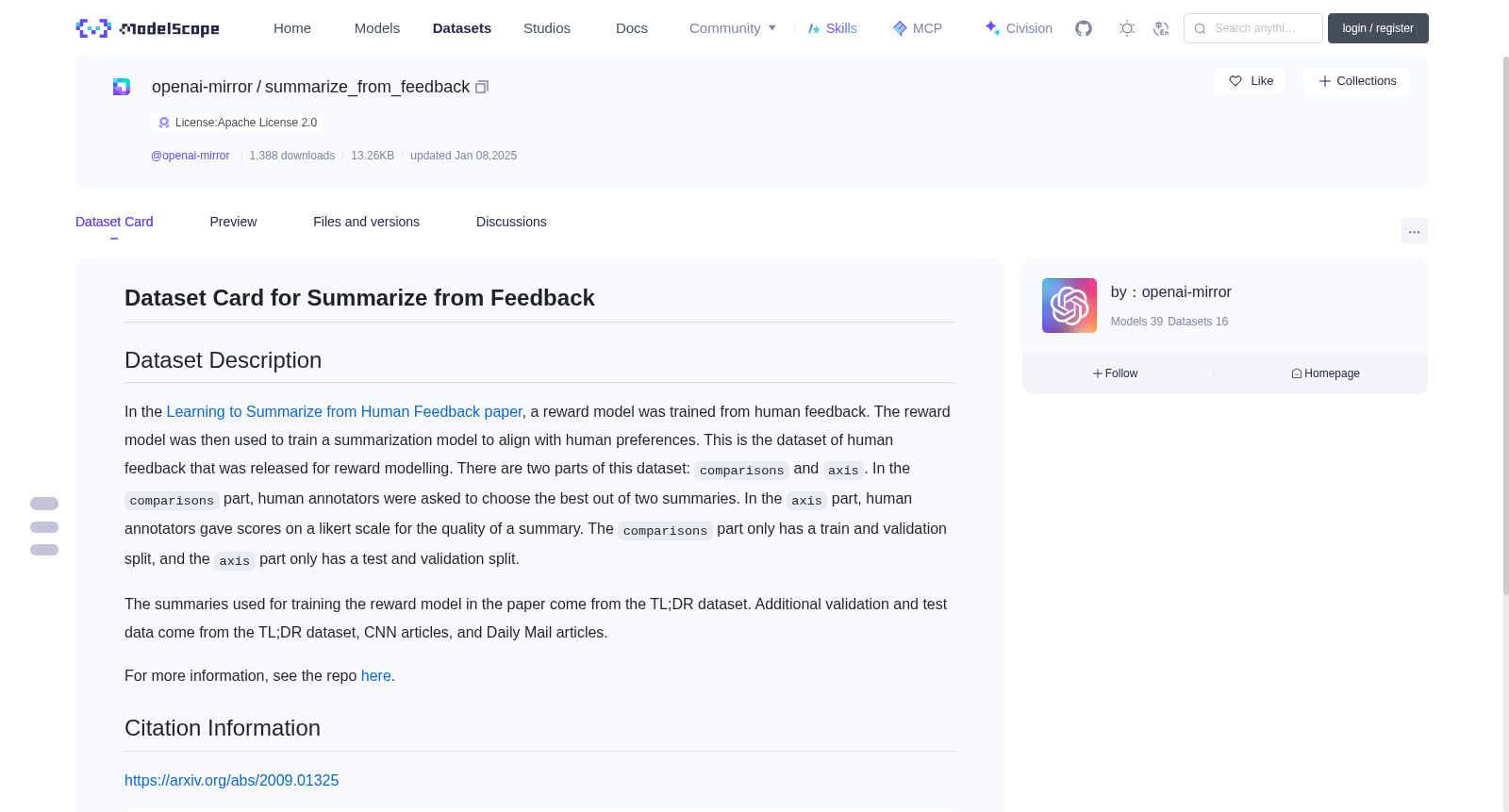Click the login / register button

[1378, 28]
